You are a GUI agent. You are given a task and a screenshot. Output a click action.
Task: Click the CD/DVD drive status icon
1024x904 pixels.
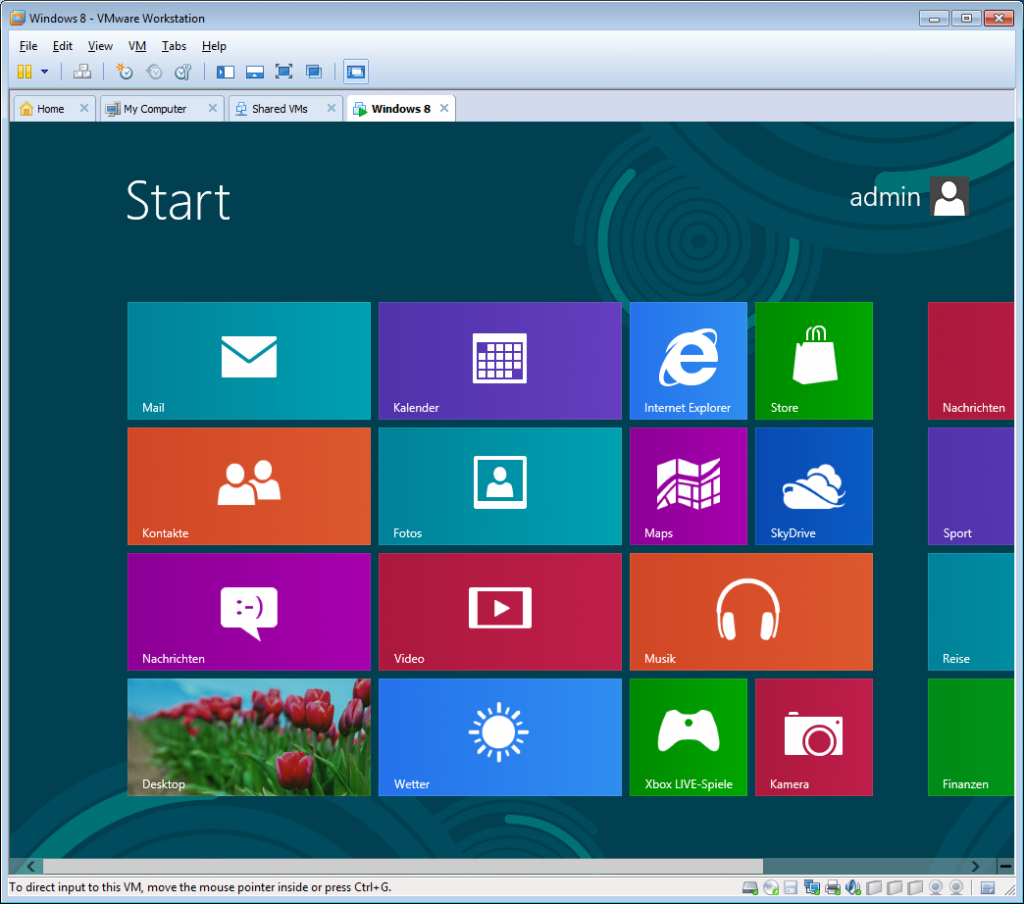771,888
